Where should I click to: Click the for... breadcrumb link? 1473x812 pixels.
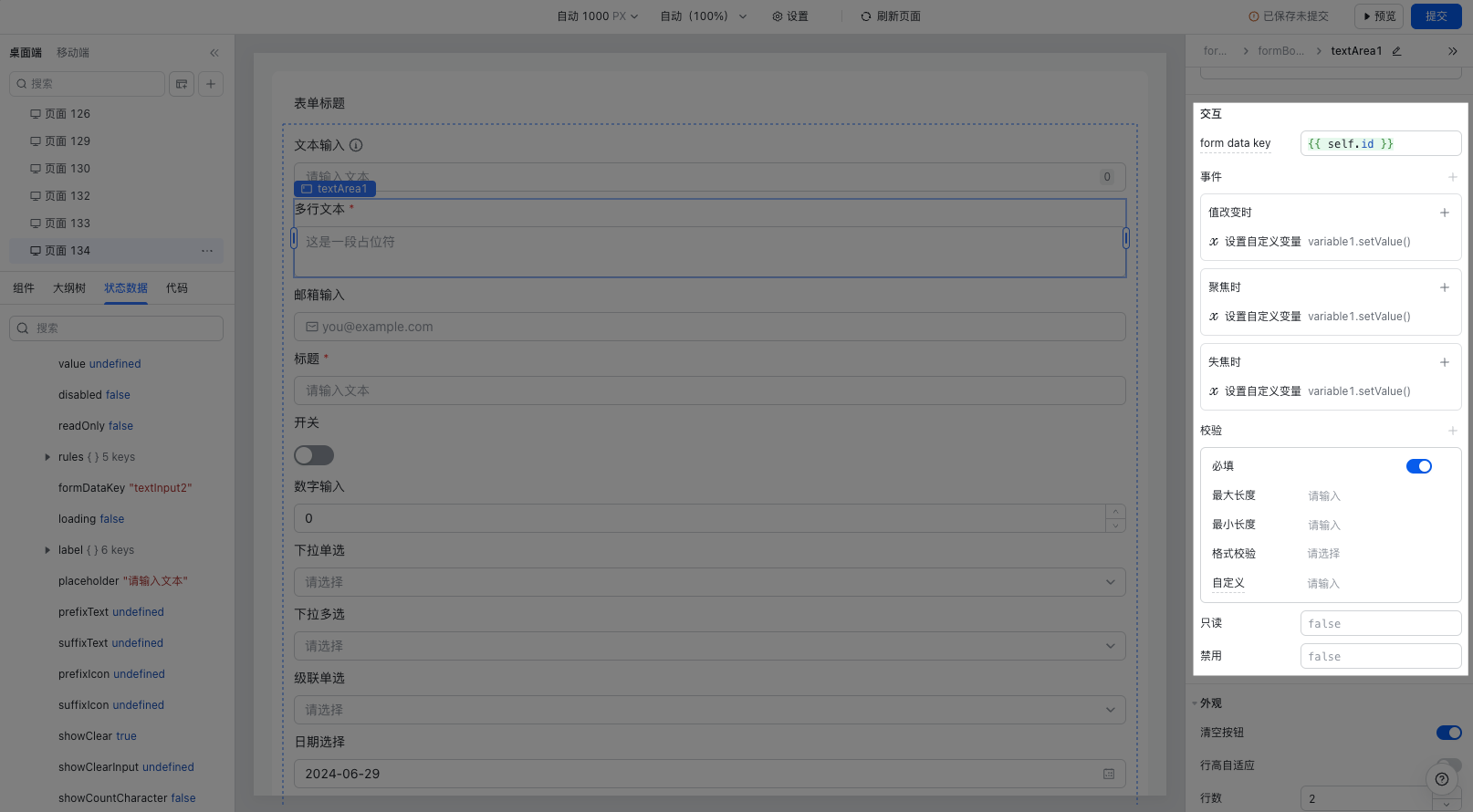point(1215,51)
